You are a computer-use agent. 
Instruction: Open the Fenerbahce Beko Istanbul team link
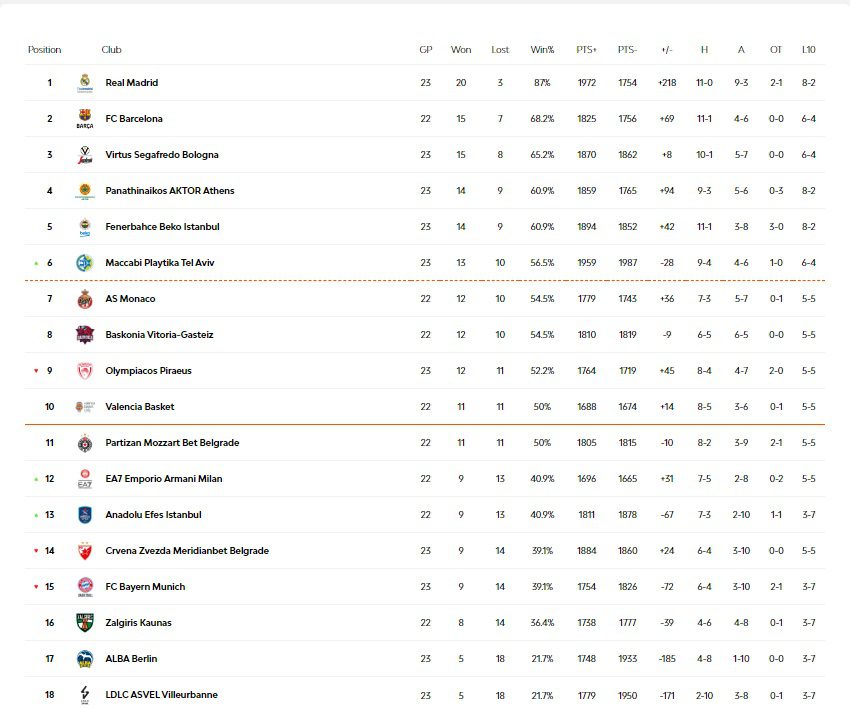click(162, 227)
